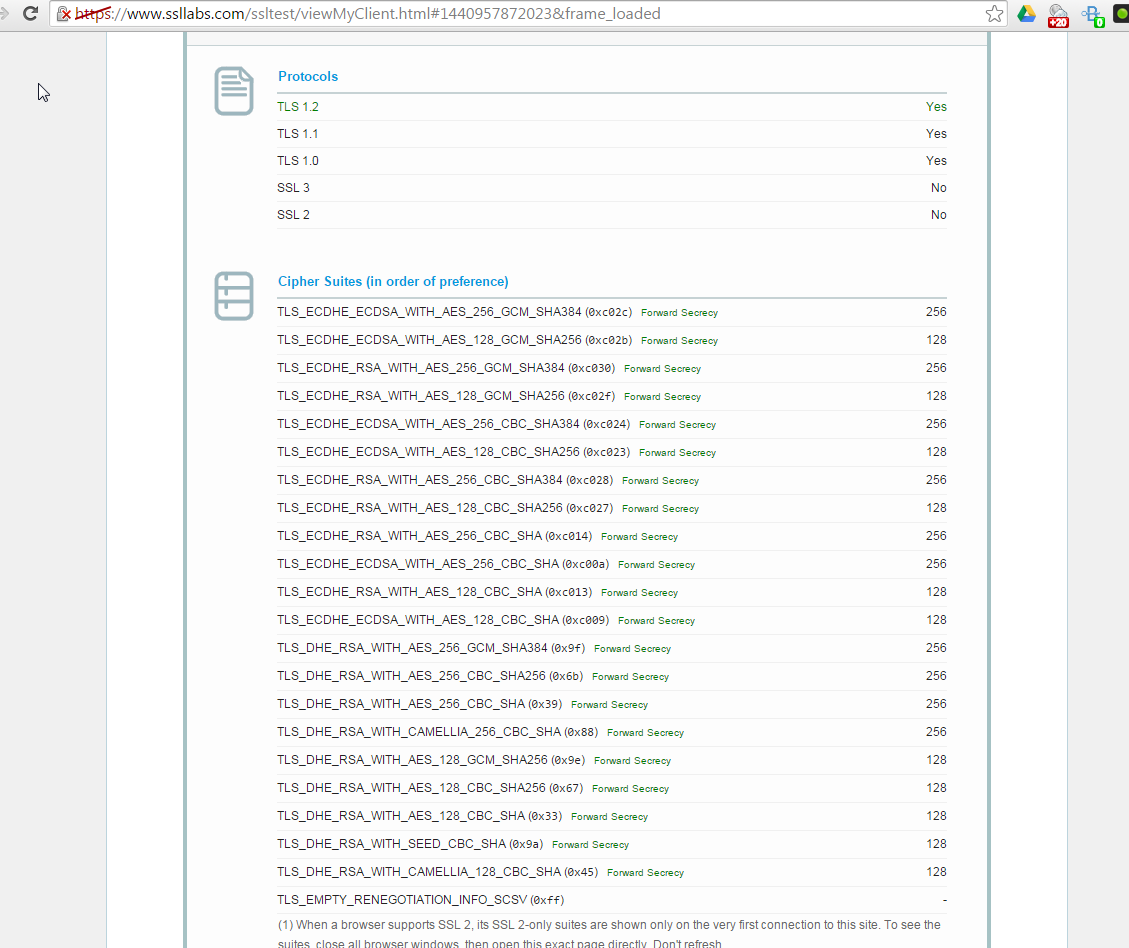Click the crossed-out padlock in the address bar
The width and height of the screenshot is (1129, 948).
(63, 15)
